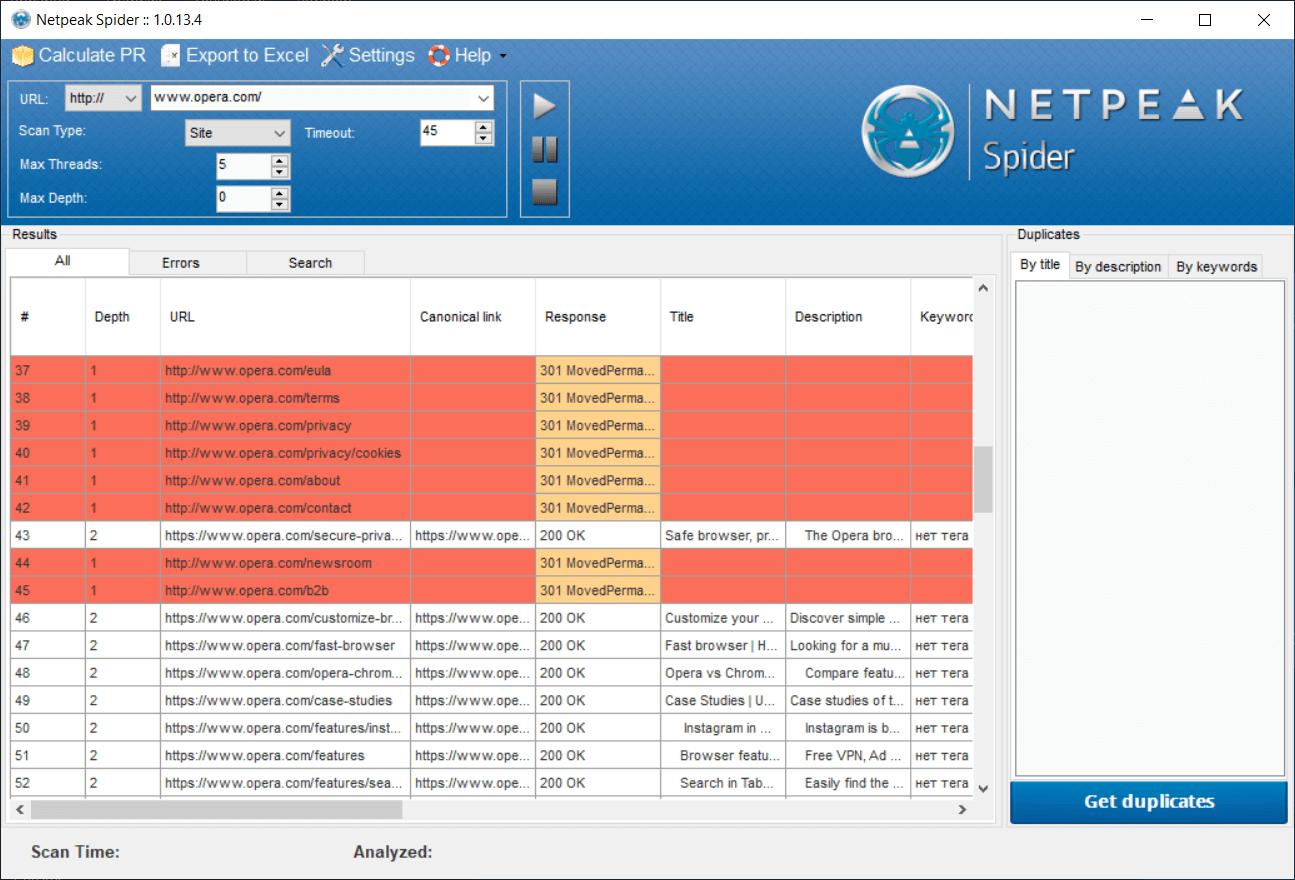
Task: Click the Netpeak Spider title bar app icon
Action: tap(21, 20)
